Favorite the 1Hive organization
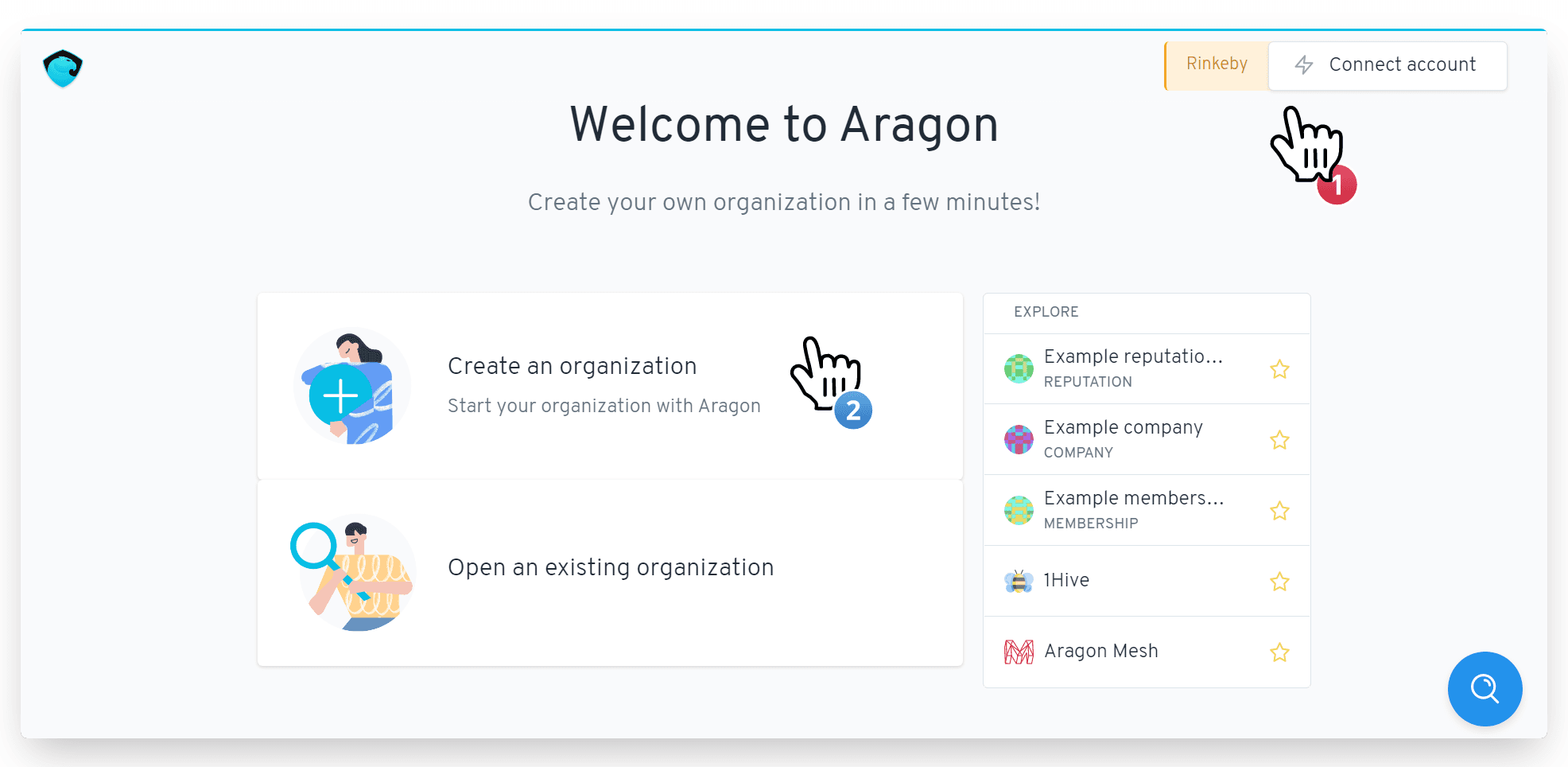 (x=1279, y=582)
